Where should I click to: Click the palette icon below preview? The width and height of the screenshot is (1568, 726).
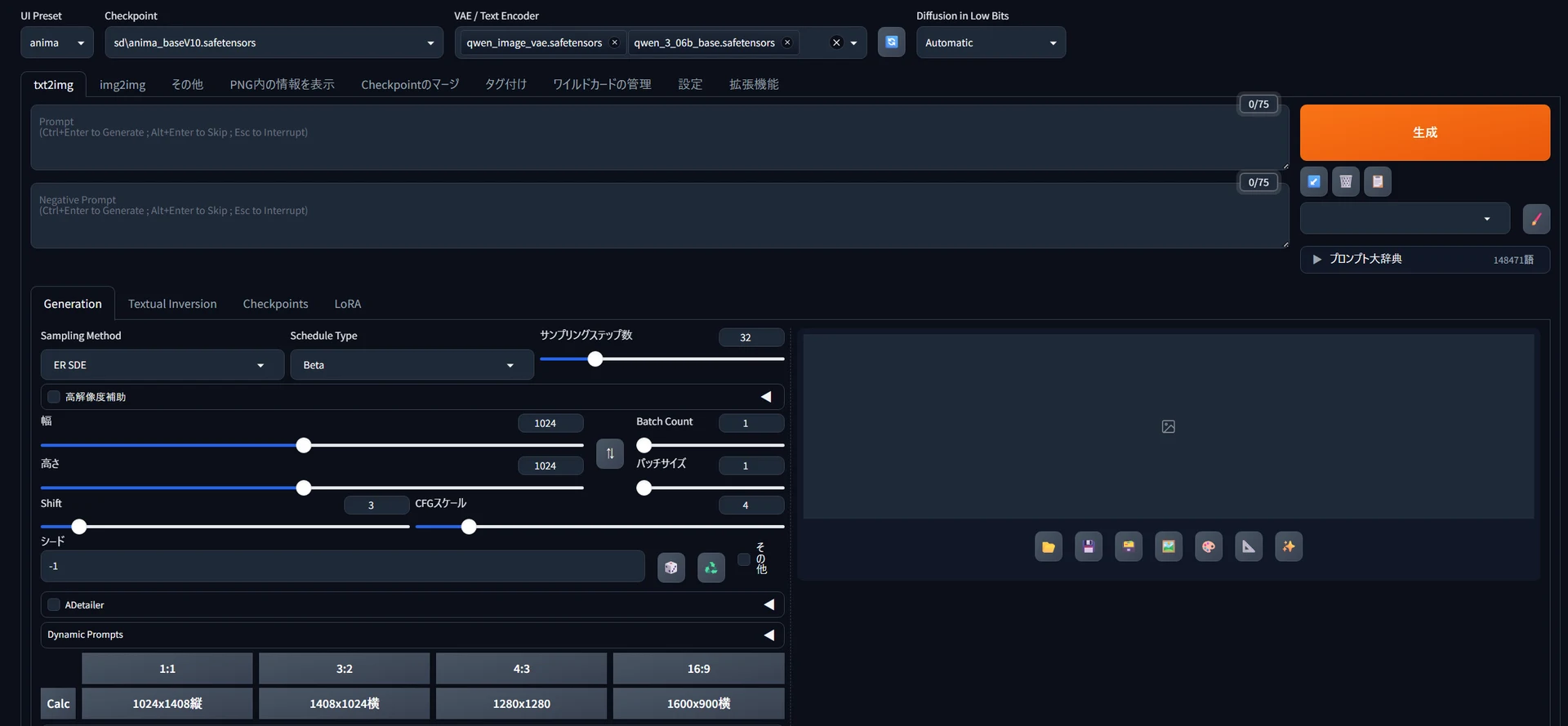1209,546
